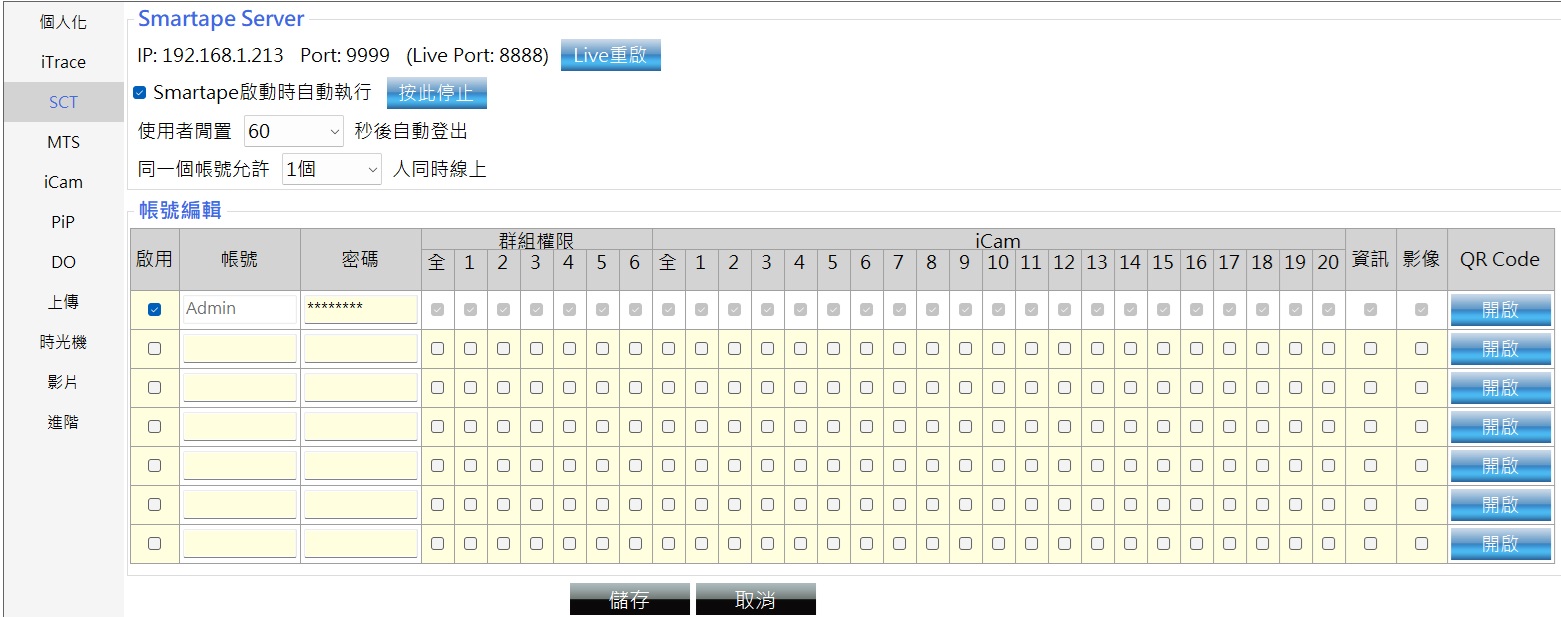Check last row 群組權限 全 checkbox

(x=437, y=544)
